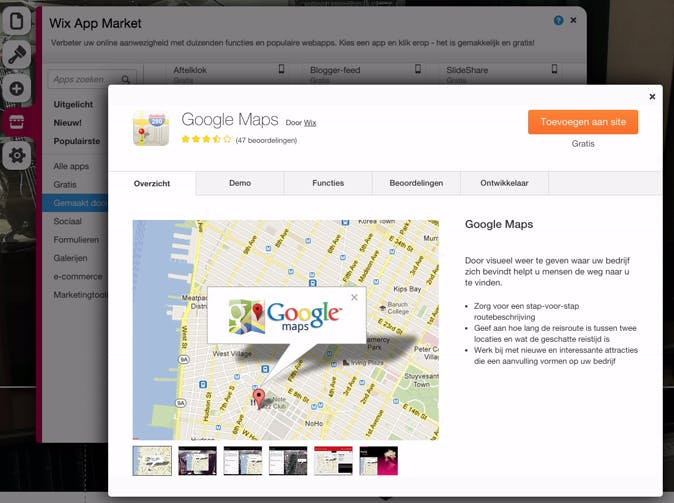Open the Aftelklok app tile

tap(227, 74)
